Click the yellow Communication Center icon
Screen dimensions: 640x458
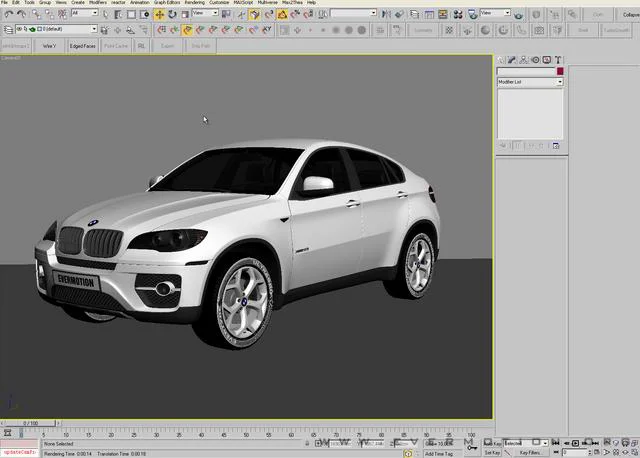[x=407, y=453]
